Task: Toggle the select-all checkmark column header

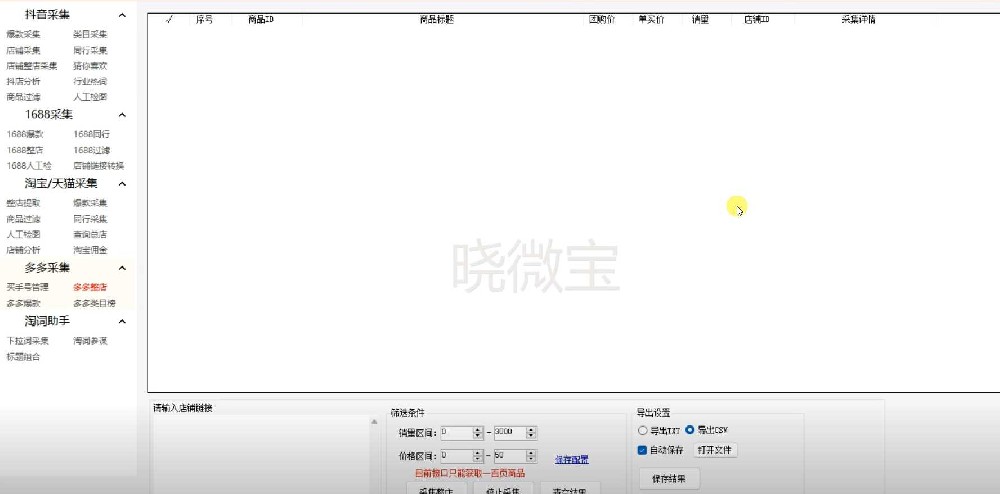Action: click(x=170, y=20)
